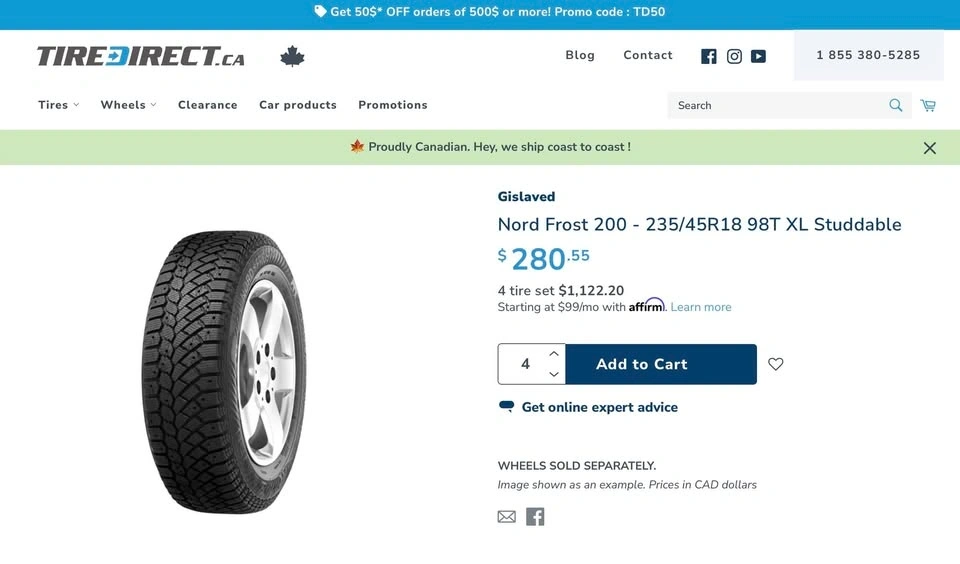Screen dimensions: 960x564
Task: Add tire to wishlist heart icon
Action: (776, 364)
